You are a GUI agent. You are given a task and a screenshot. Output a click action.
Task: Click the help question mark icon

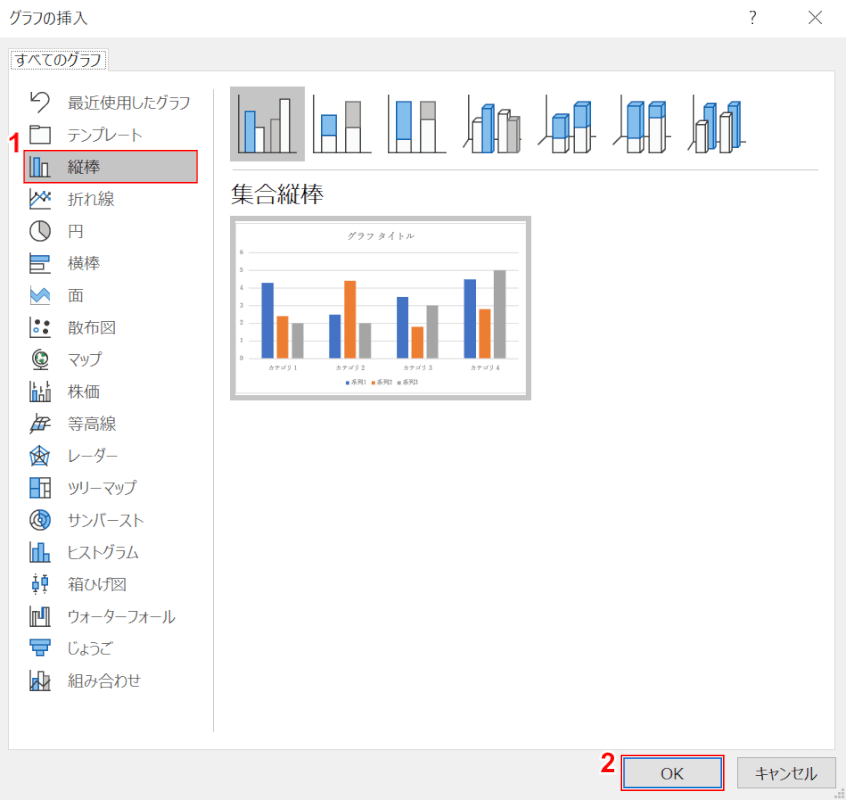click(752, 18)
